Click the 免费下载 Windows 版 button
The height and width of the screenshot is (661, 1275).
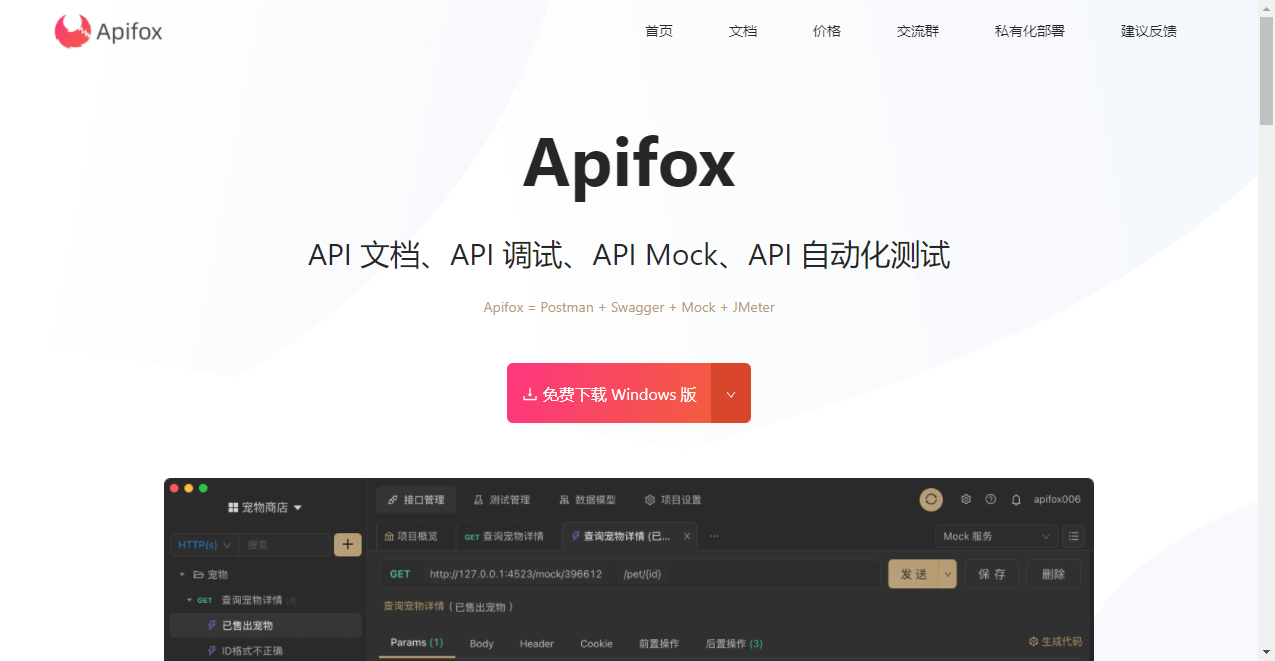coord(609,393)
